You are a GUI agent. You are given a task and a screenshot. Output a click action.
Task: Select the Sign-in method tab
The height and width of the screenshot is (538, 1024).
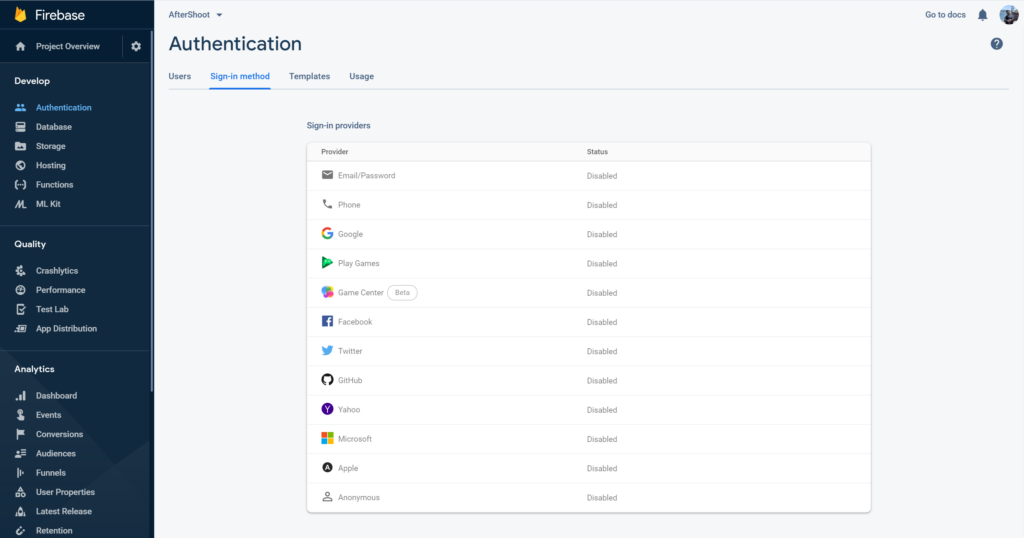click(x=240, y=76)
